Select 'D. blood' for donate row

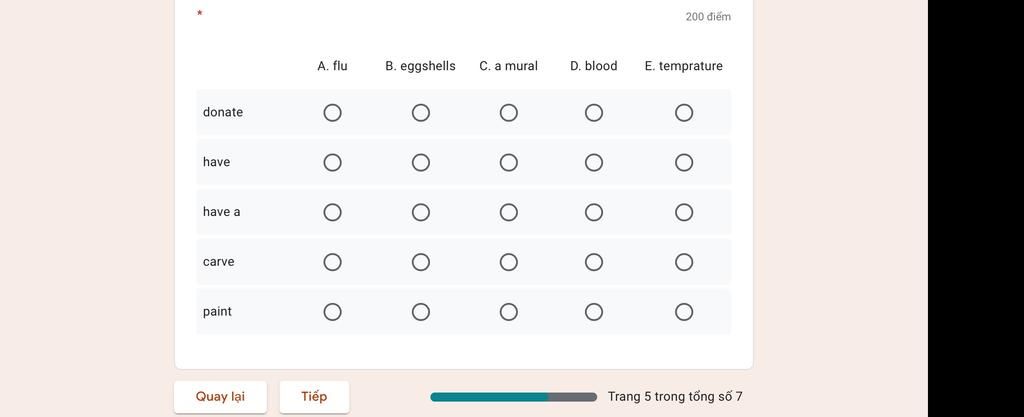tap(594, 113)
